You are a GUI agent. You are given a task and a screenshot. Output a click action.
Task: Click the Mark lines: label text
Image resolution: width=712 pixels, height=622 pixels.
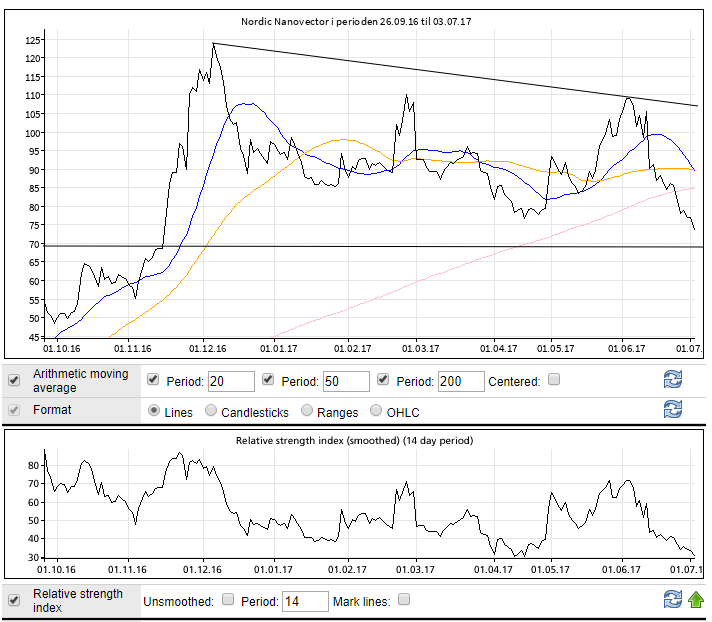[x=361, y=602]
